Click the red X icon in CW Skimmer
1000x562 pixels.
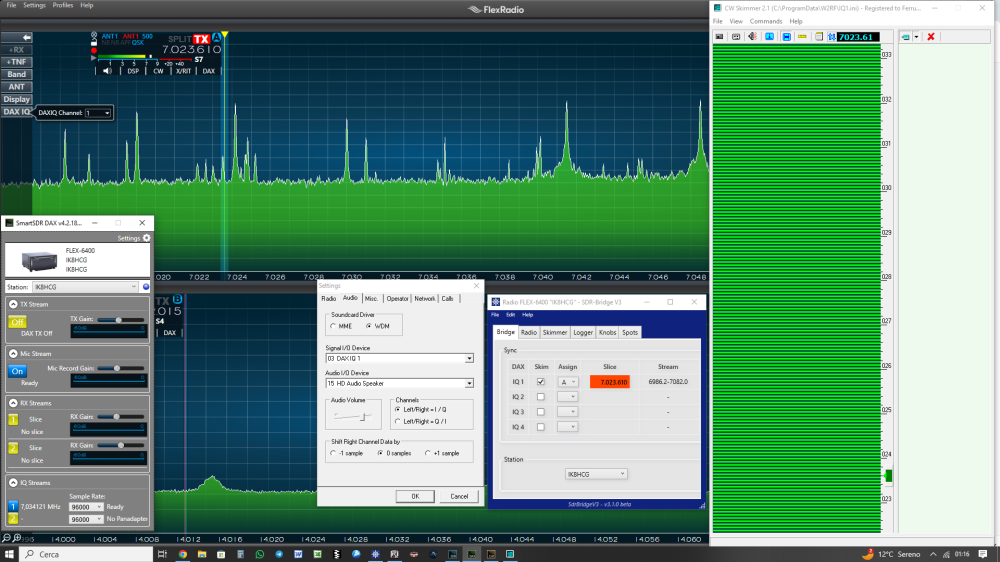(931, 37)
